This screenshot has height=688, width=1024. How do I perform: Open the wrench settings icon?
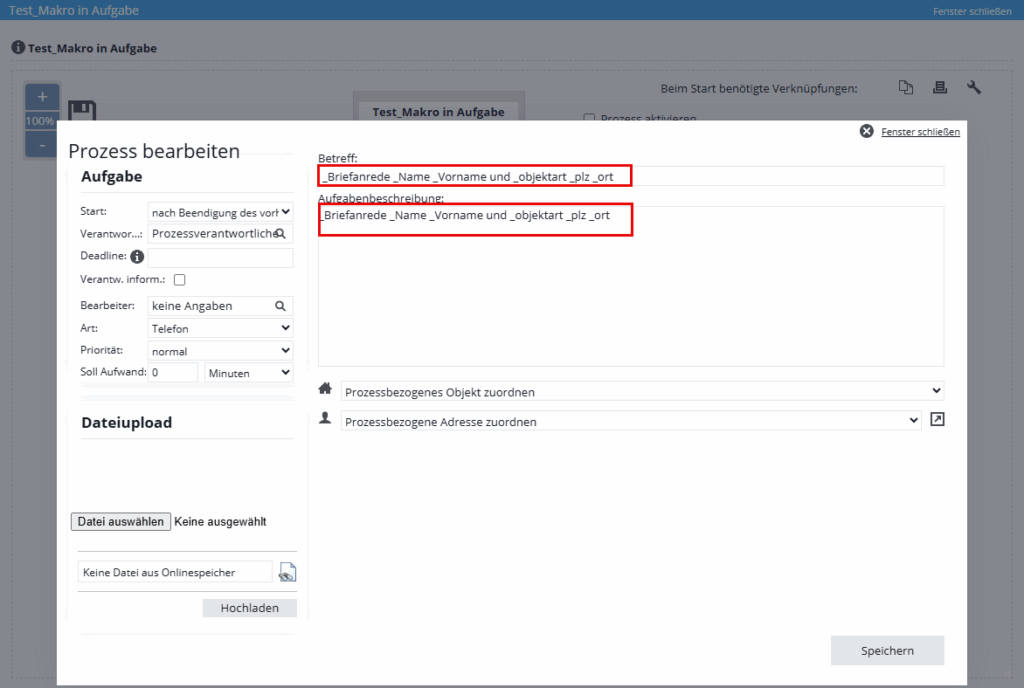[x=974, y=88]
